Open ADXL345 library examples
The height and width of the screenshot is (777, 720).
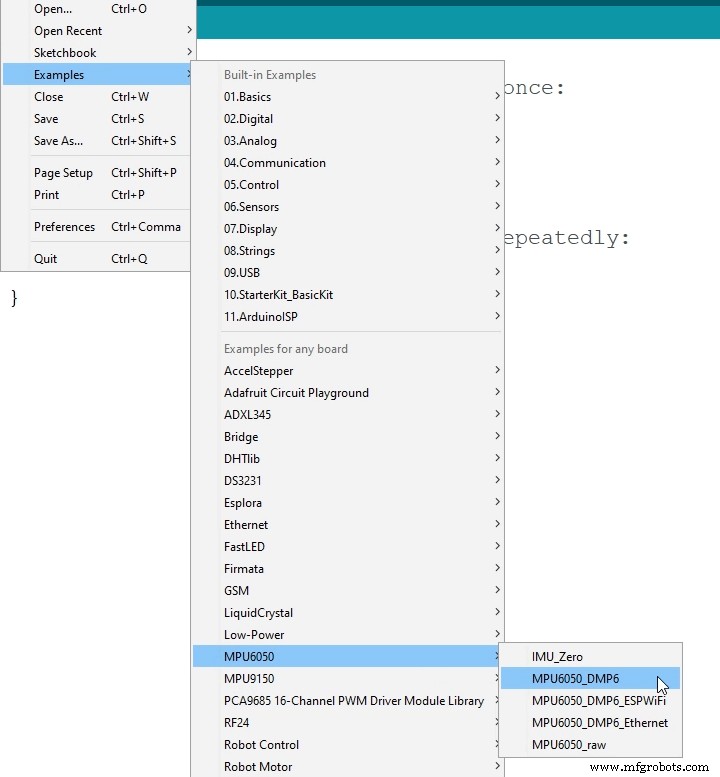click(x=348, y=415)
